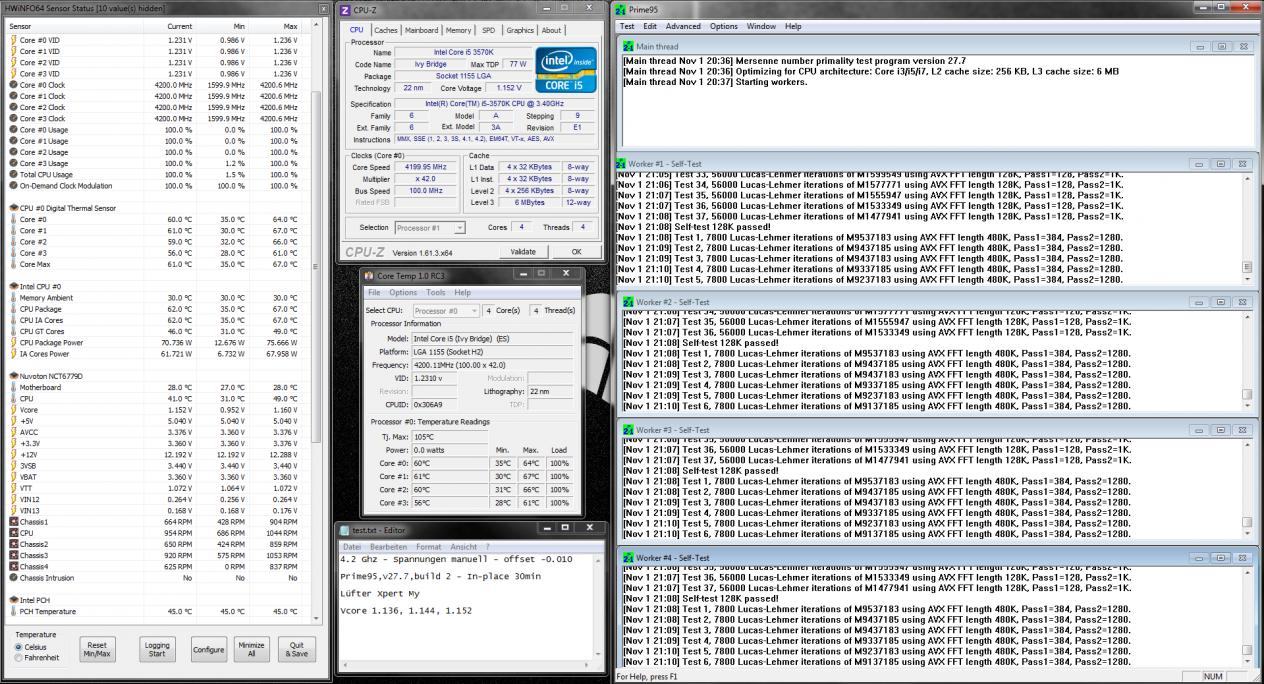Viewport: 1264px width, 684px height.
Task: Click the OK button in CPU-Z
Action: [x=576, y=252]
